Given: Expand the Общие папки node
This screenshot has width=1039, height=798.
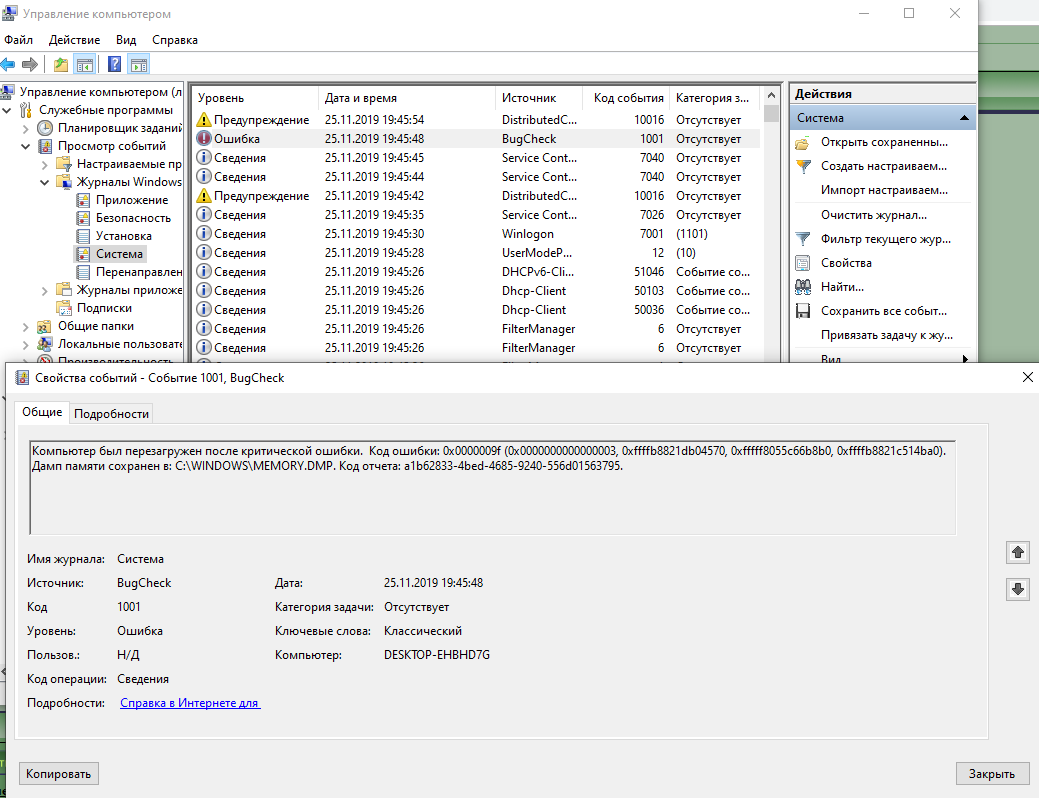Looking at the screenshot, I should coord(26,327).
